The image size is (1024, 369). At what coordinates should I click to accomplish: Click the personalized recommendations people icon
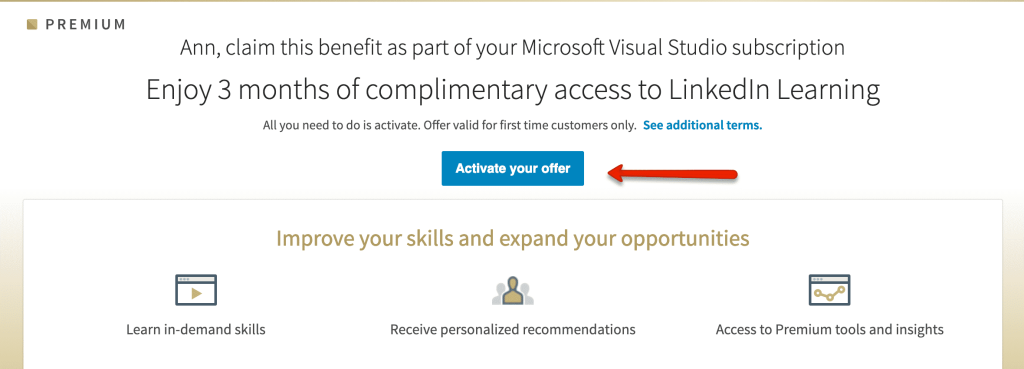coord(513,290)
